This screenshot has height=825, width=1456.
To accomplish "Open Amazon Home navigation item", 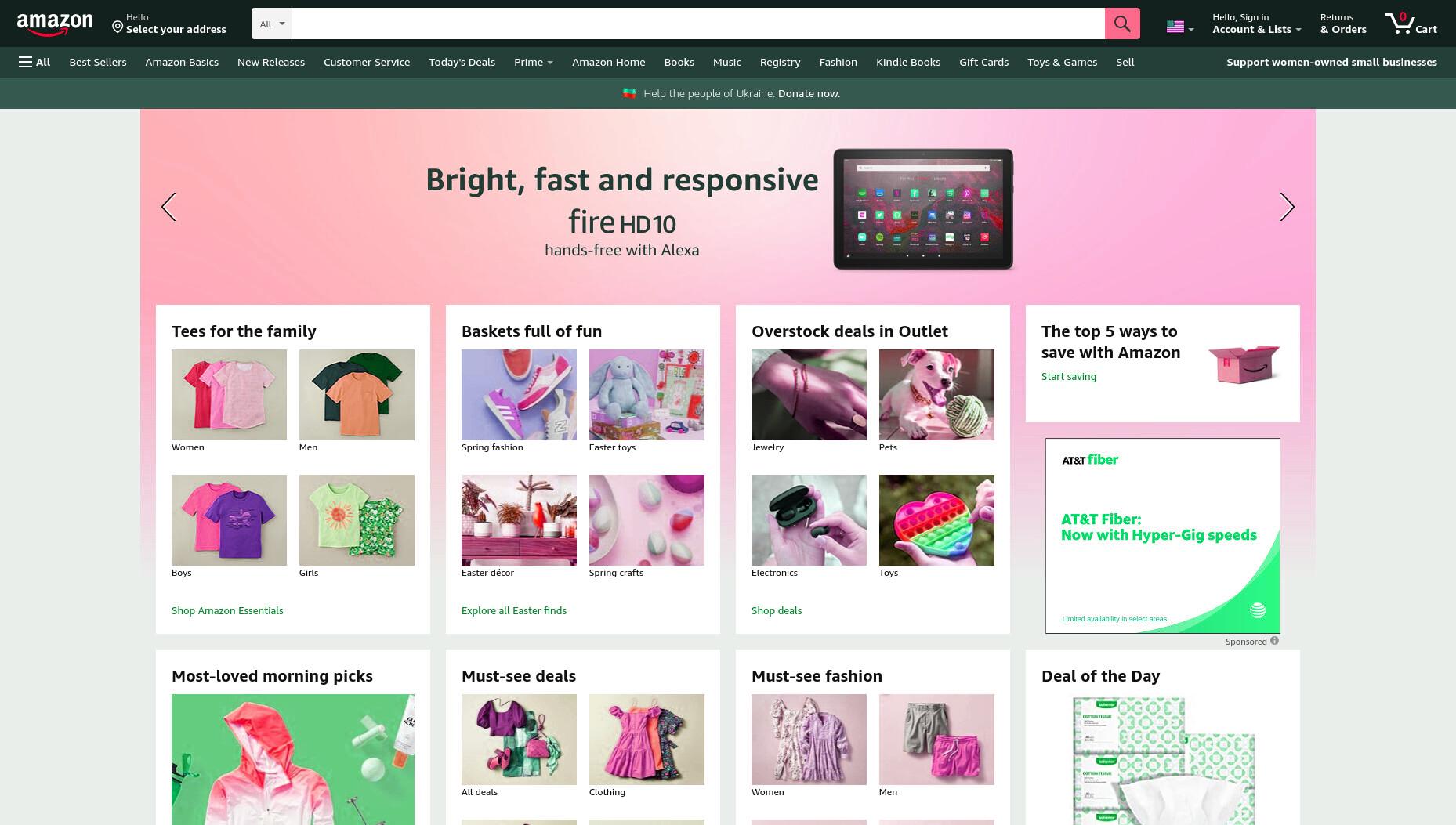I will click(609, 62).
